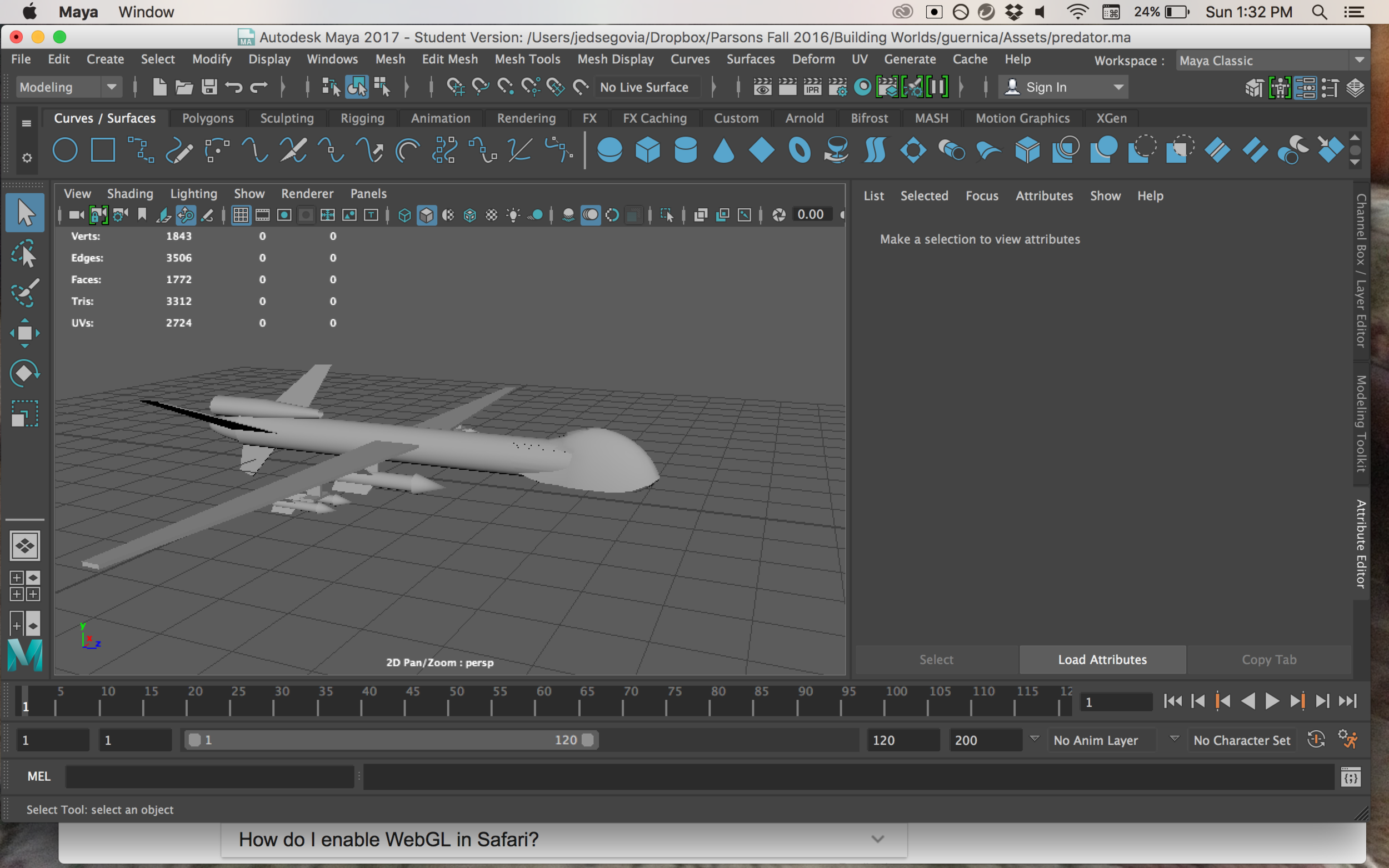Create a NURBS circle from the shelf
The image size is (1389, 868).
[x=65, y=150]
